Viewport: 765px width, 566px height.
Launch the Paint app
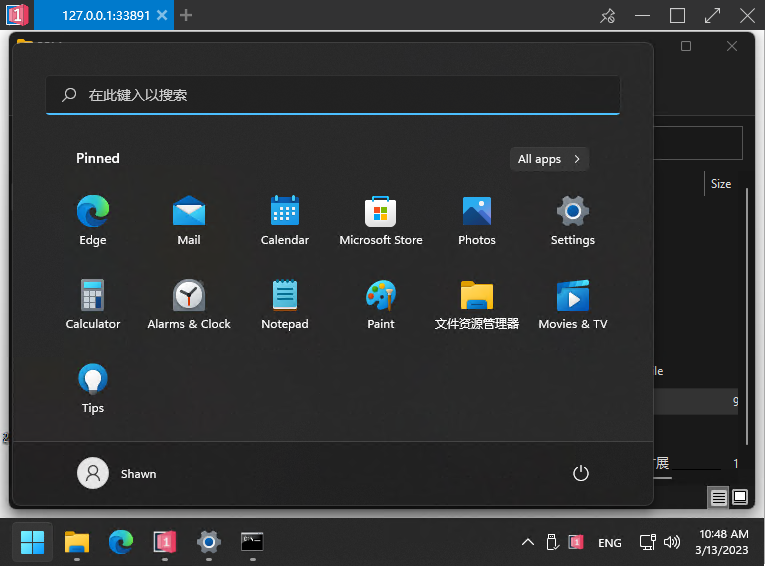[x=381, y=304]
